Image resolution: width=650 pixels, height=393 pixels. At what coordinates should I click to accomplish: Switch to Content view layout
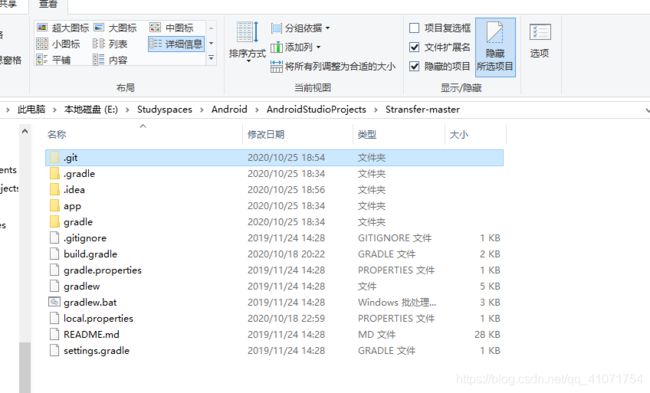click(x=110, y=60)
